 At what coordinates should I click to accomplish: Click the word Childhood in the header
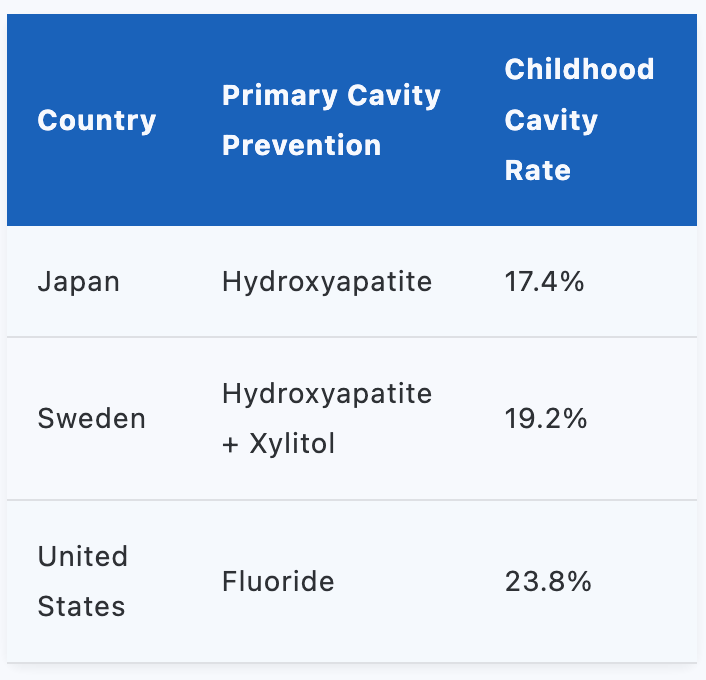pyautogui.click(x=579, y=70)
